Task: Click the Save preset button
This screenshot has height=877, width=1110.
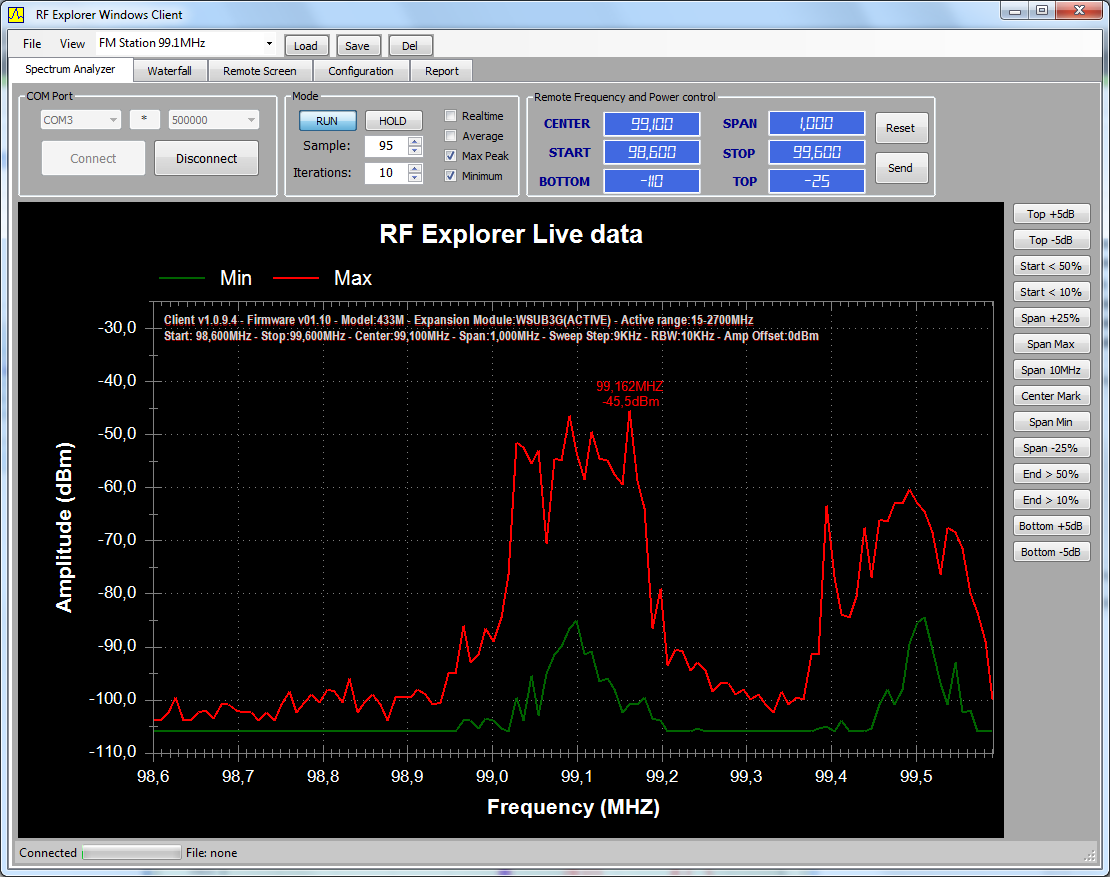Action: pyautogui.click(x=357, y=46)
